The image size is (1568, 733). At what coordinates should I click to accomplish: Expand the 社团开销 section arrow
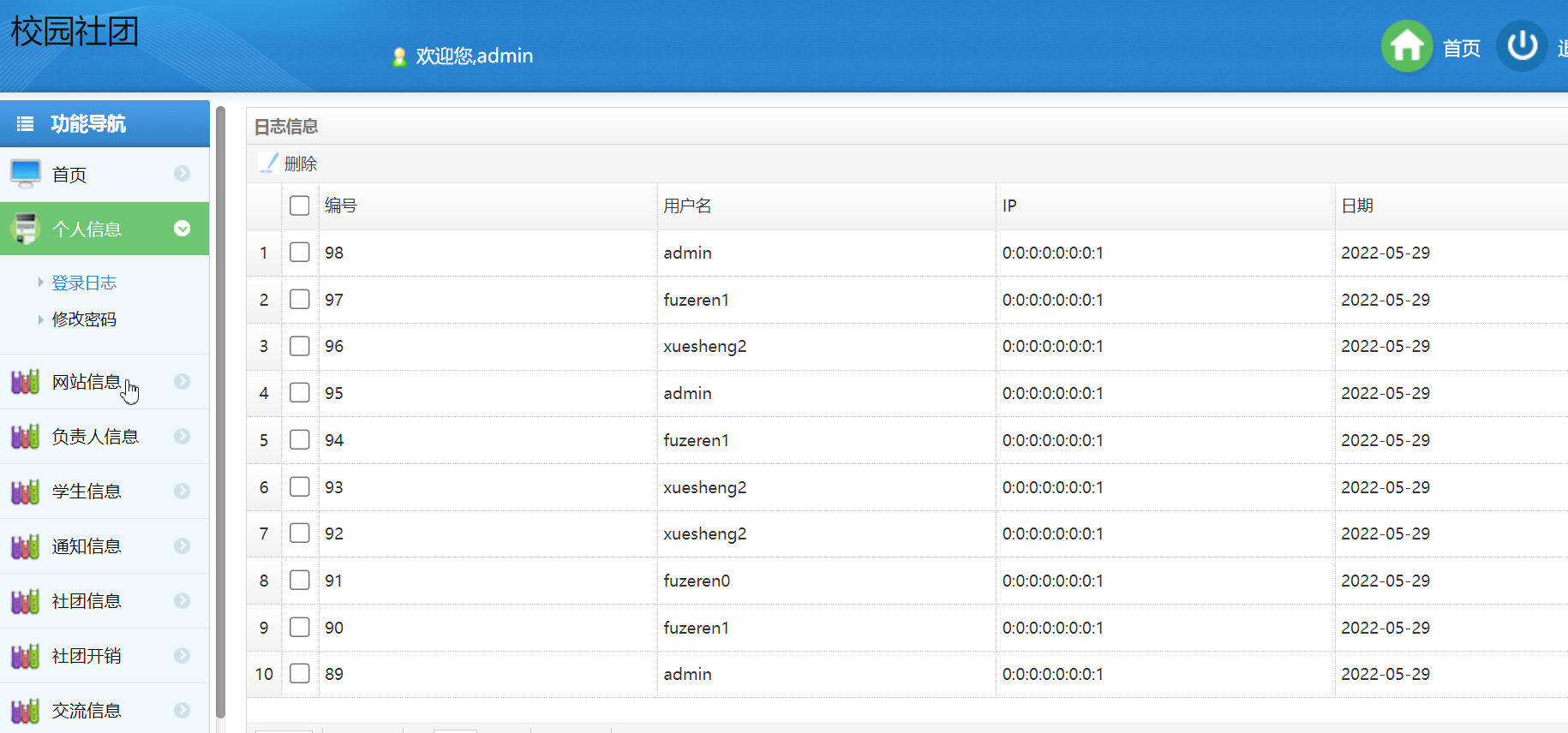(182, 655)
